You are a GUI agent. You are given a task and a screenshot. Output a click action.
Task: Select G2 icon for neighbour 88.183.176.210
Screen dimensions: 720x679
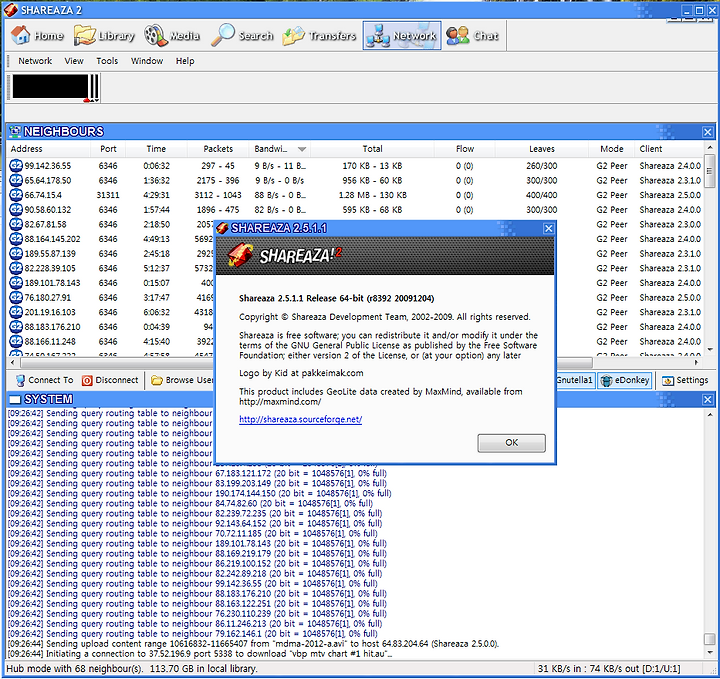[x=16, y=327]
